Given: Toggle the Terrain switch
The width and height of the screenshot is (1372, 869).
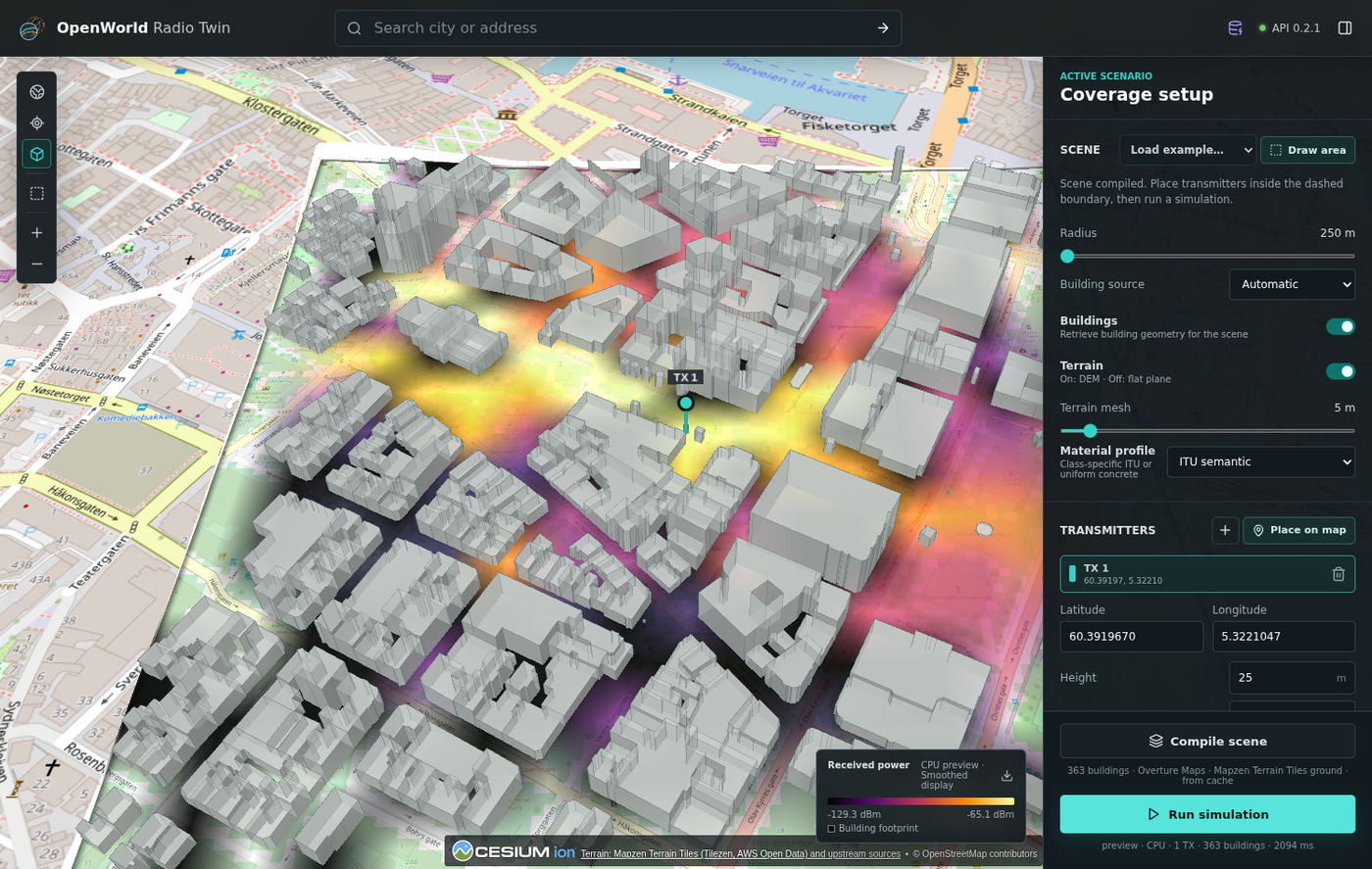Looking at the screenshot, I should click(x=1341, y=371).
